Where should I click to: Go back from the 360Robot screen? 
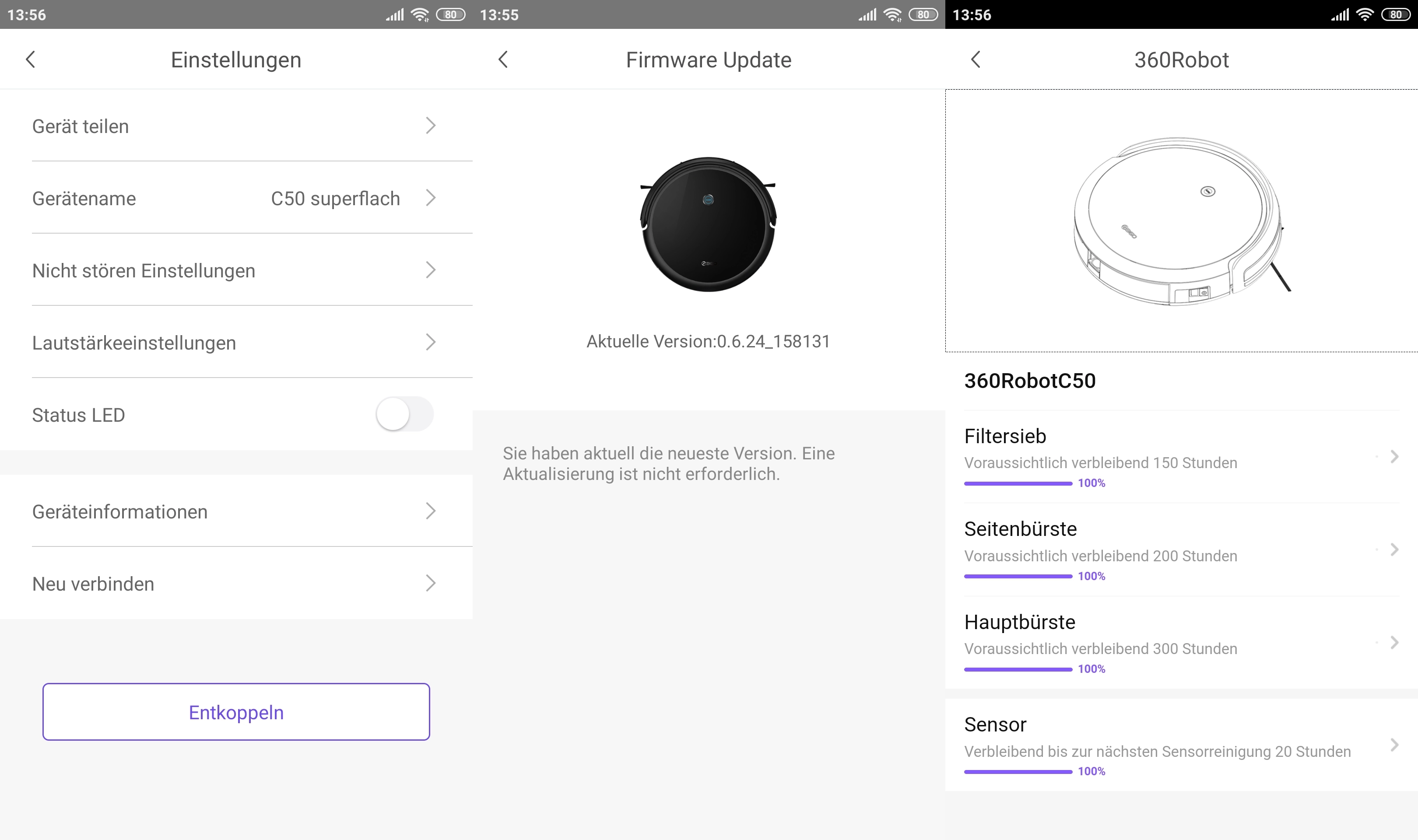click(976, 59)
